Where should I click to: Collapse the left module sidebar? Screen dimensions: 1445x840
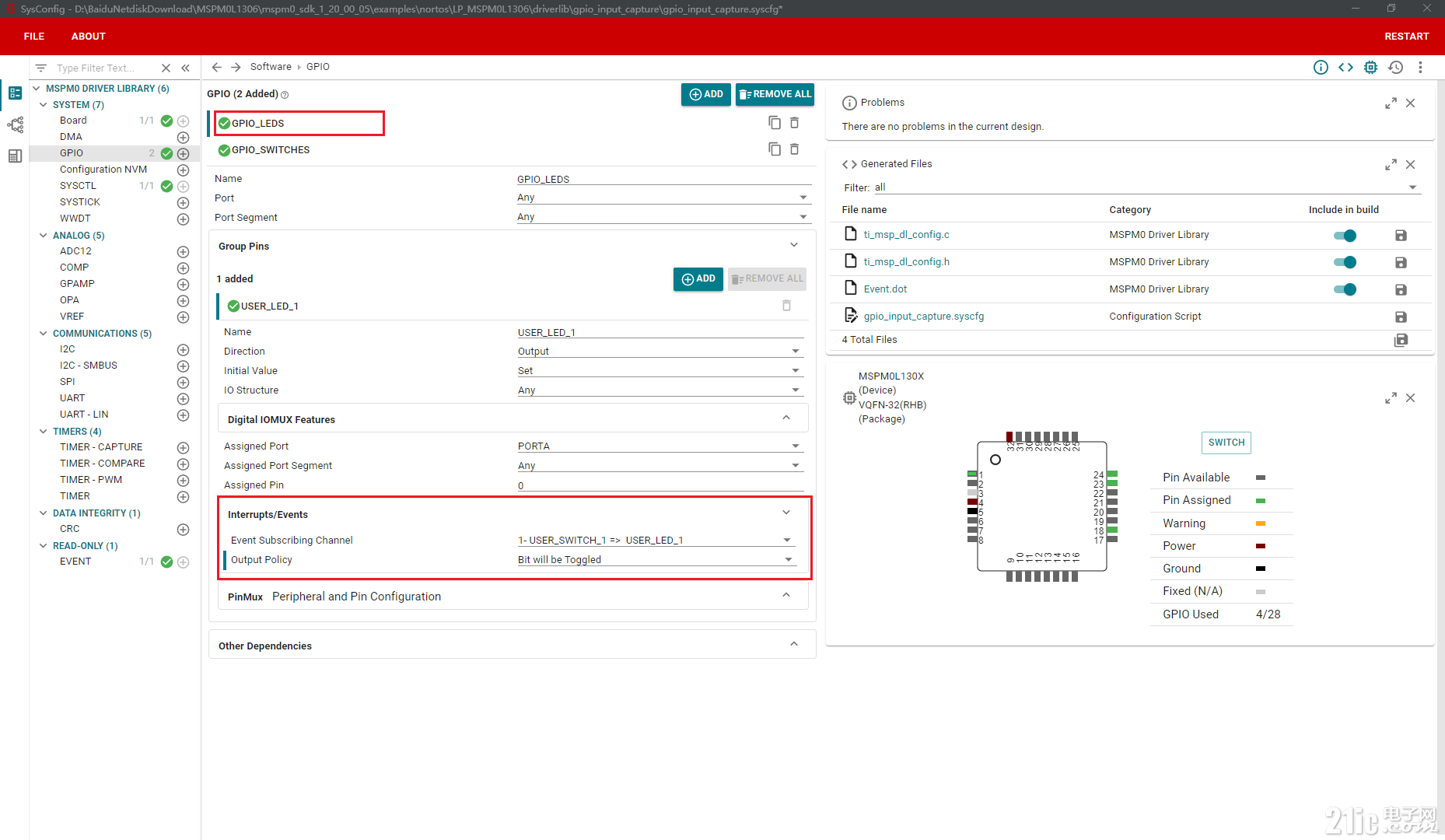point(185,68)
